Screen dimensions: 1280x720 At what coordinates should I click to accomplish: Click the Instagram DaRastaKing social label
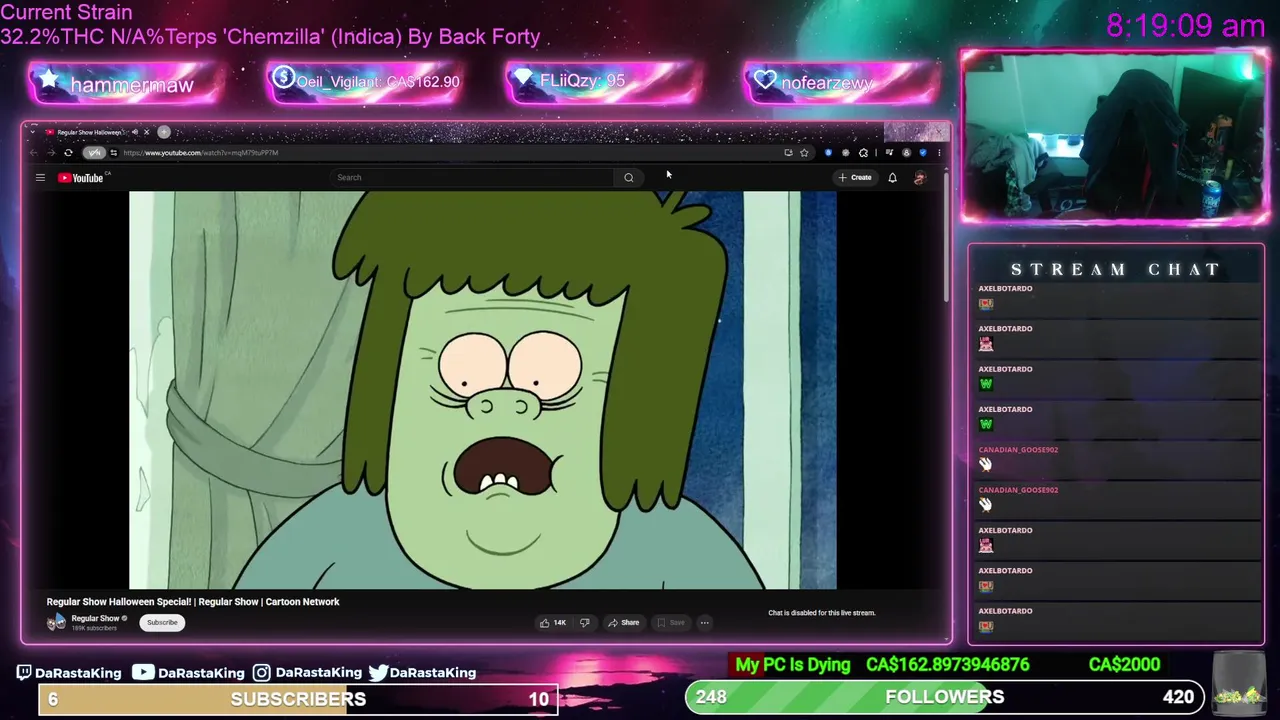[x=308, y=673]
